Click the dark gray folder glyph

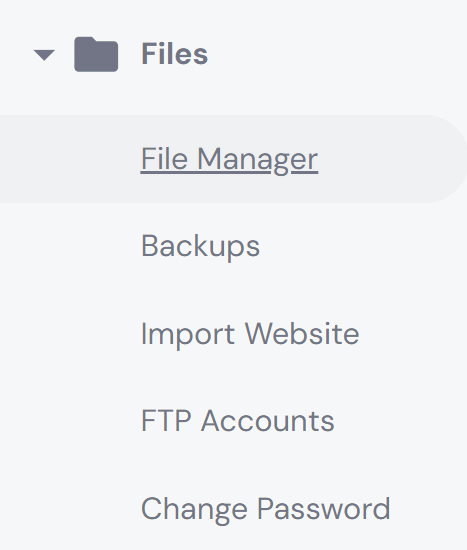(96, 54)
